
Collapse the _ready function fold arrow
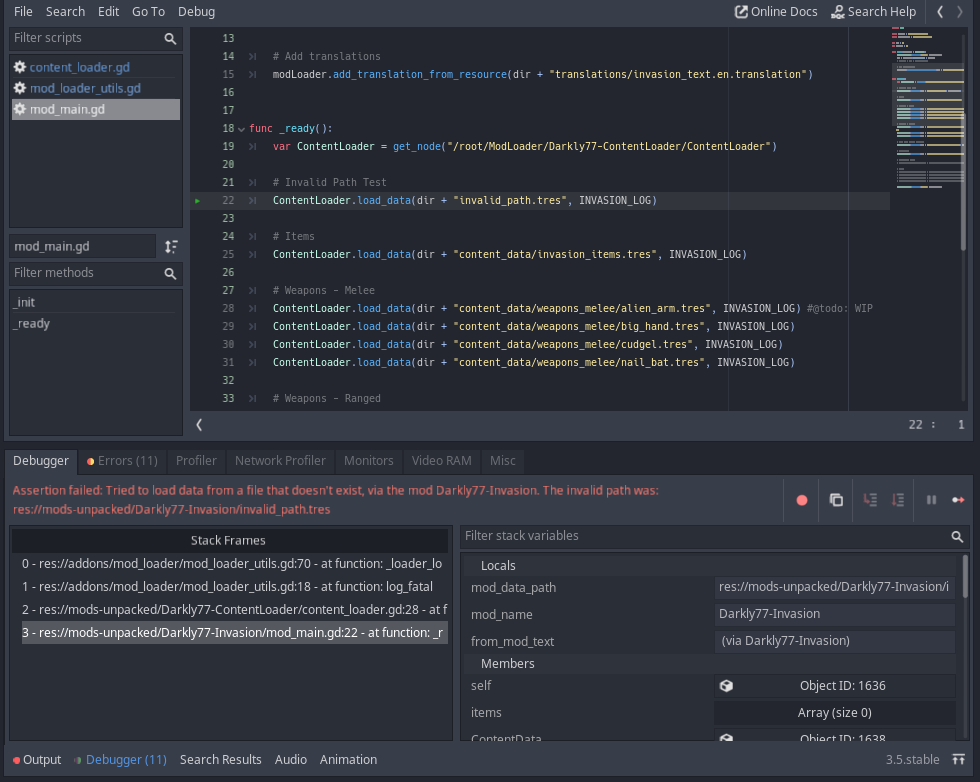coord(241,129)
